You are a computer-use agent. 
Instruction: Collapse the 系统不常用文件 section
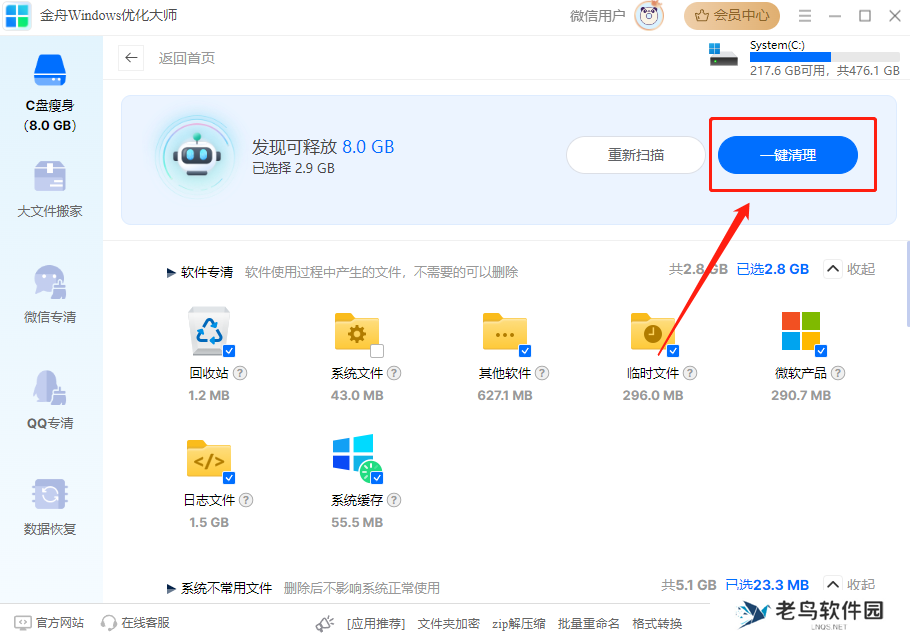point(849,585)
